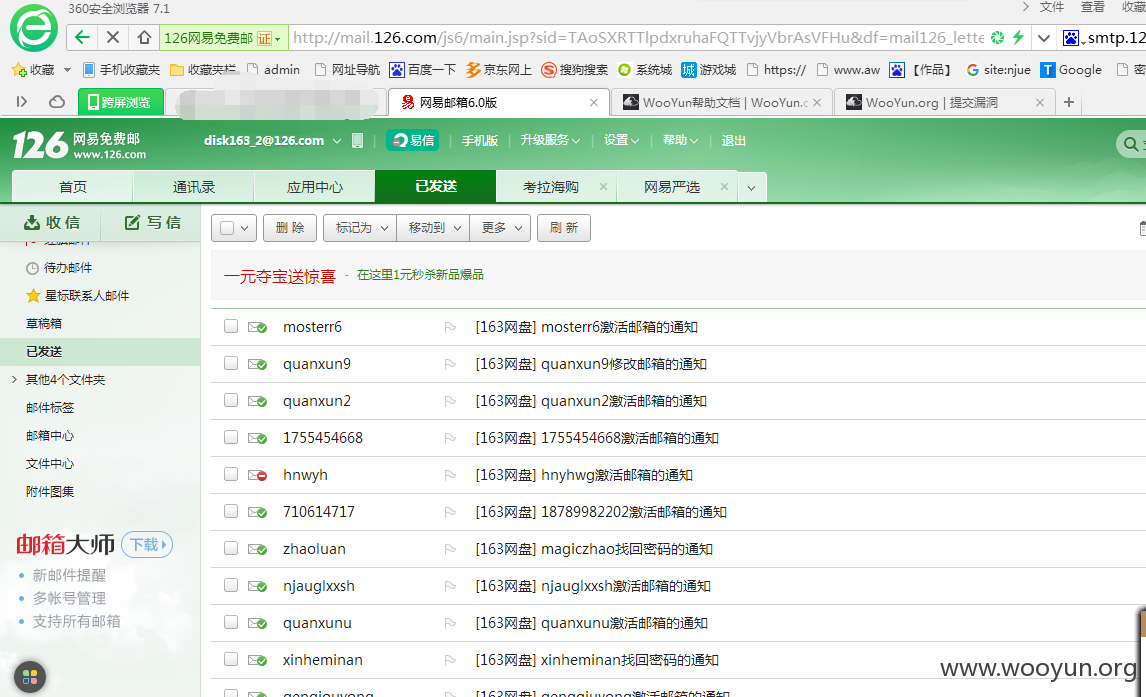The width and height of the screenshot is (1146, 697).
Task: Stop loading with the X button
Action: pyautogui.click(x=113, y=37)
